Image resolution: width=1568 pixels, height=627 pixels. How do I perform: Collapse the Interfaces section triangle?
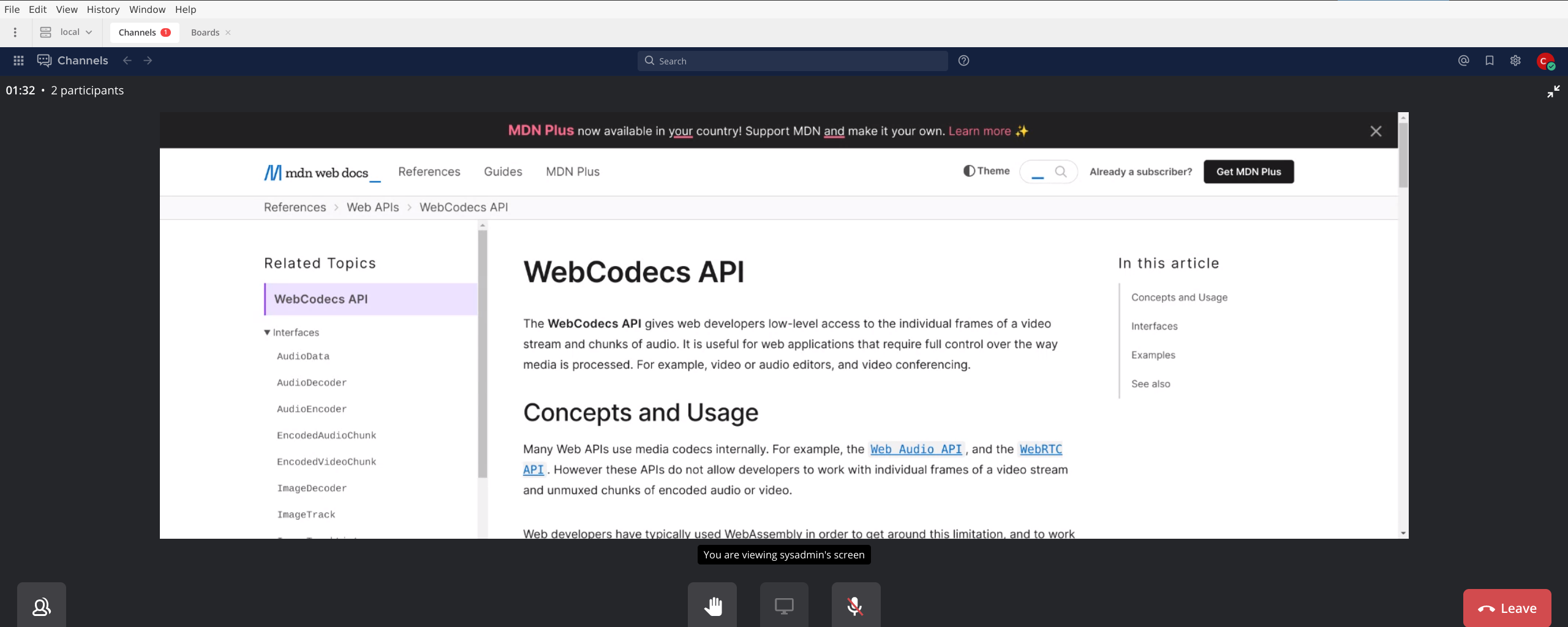(267, 332)
